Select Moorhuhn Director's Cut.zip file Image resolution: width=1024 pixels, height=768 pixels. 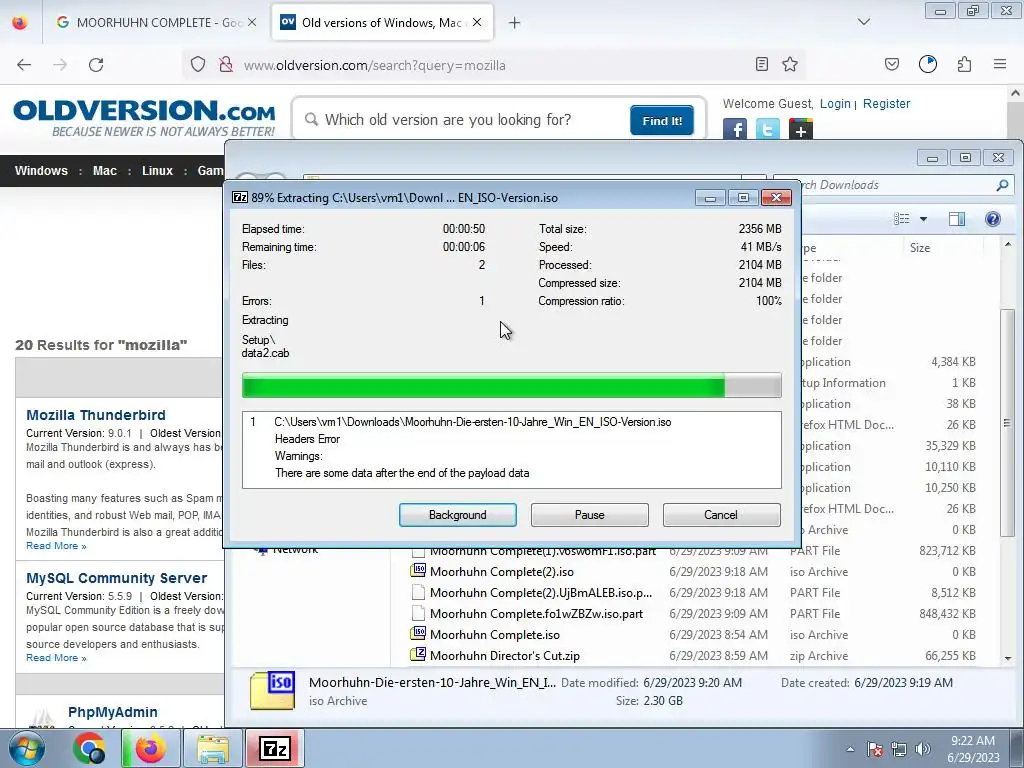[504, 656]
